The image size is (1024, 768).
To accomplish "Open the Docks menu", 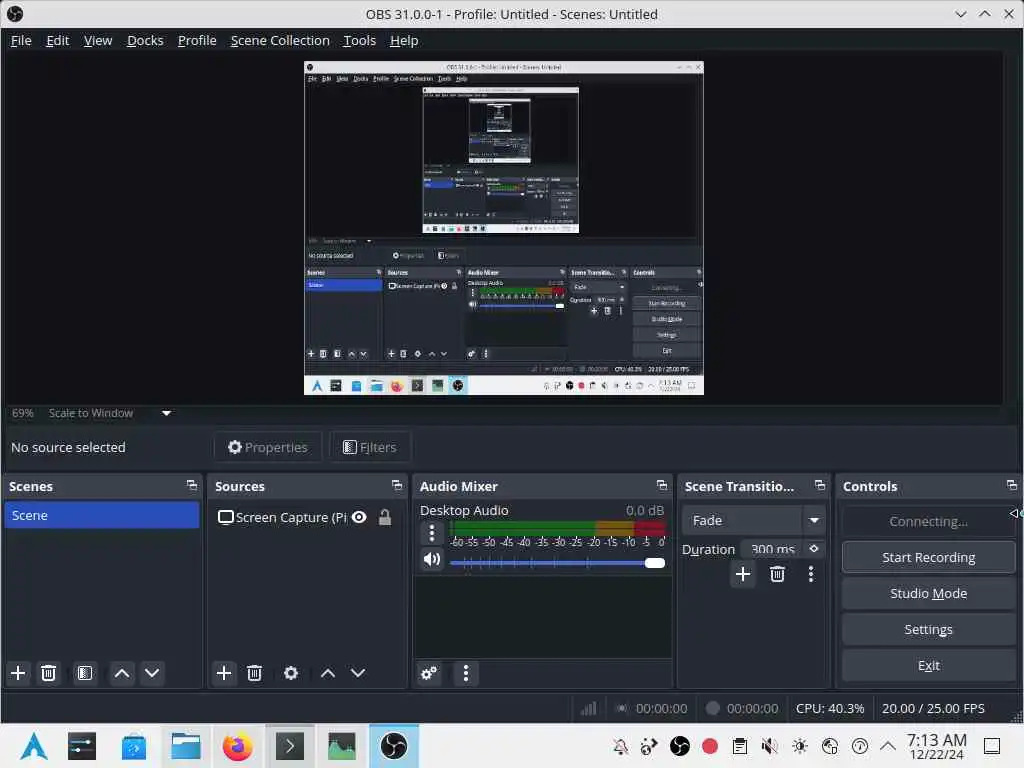I will [145, 40].
